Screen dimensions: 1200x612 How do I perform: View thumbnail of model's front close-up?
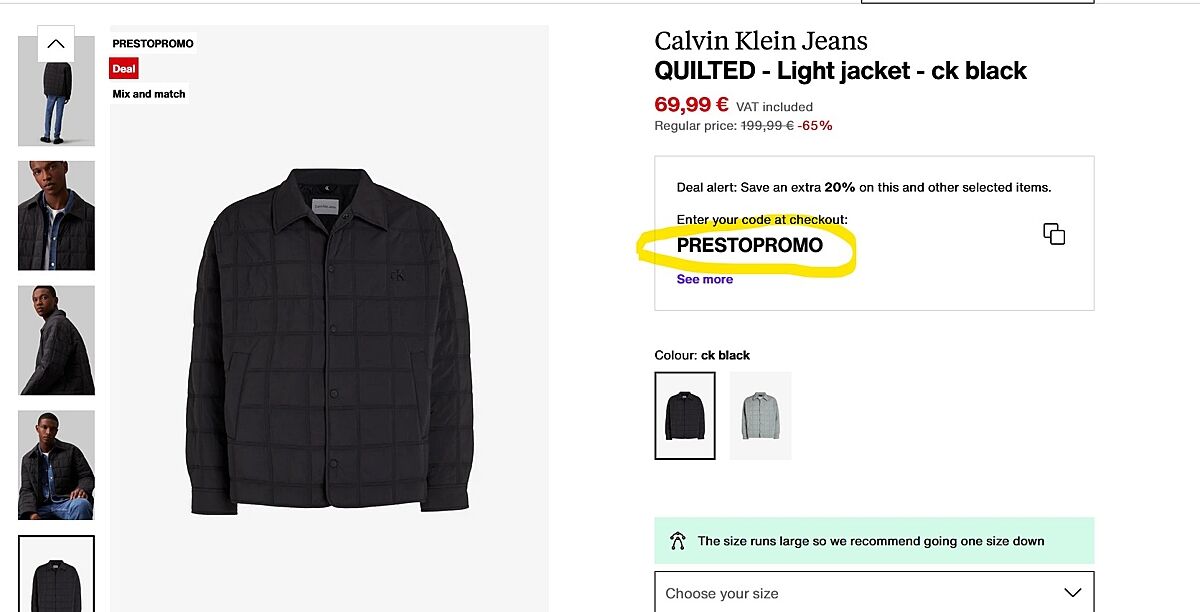[56, 215]
